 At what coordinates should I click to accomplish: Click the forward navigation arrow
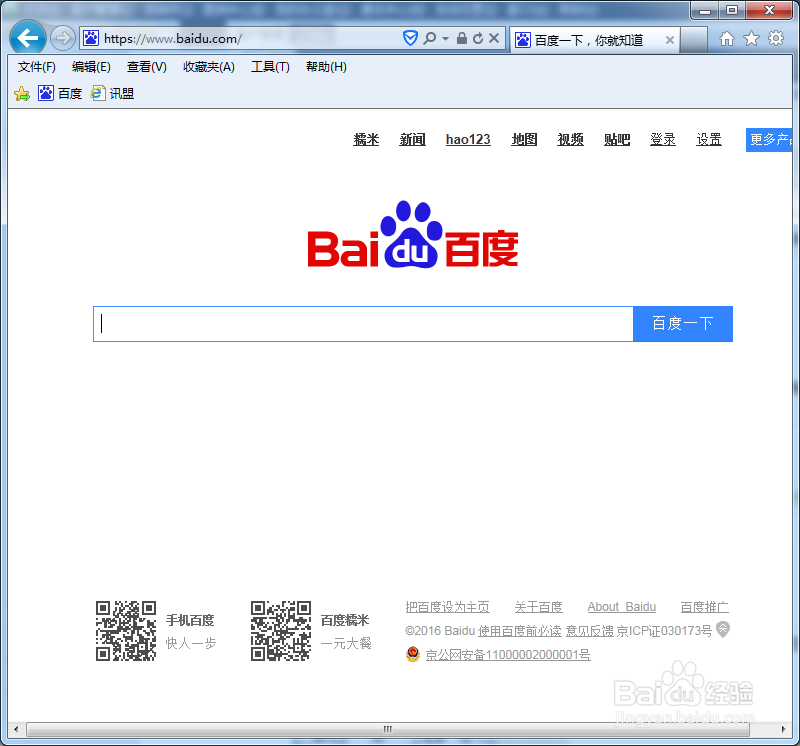[63, 38]
